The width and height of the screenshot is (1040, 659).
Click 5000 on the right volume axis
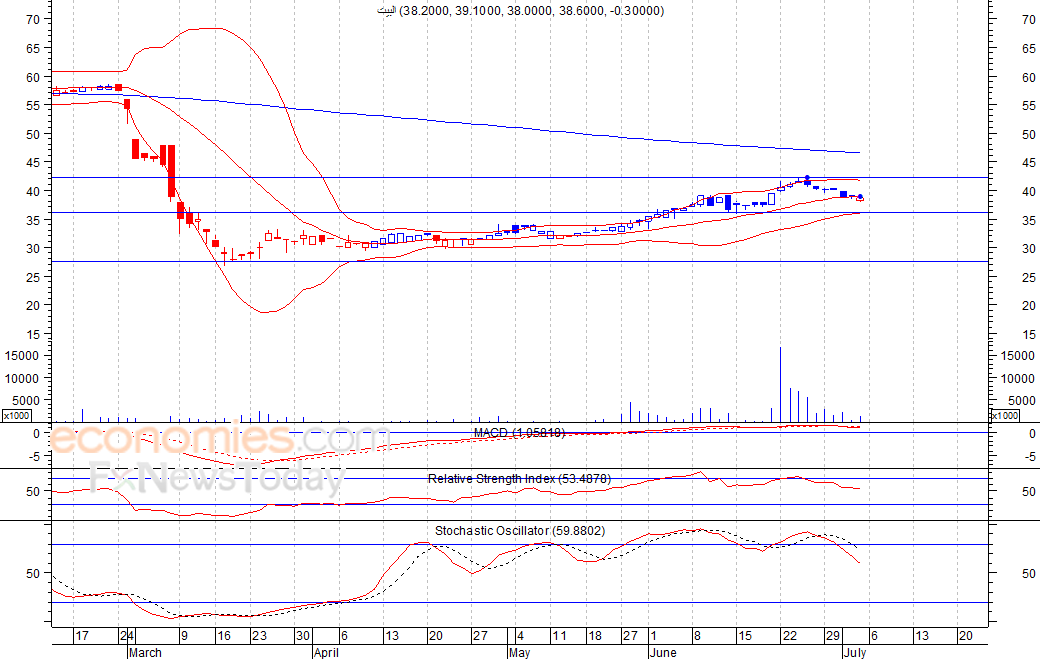pyautogui.click(x=1021, y=400)
